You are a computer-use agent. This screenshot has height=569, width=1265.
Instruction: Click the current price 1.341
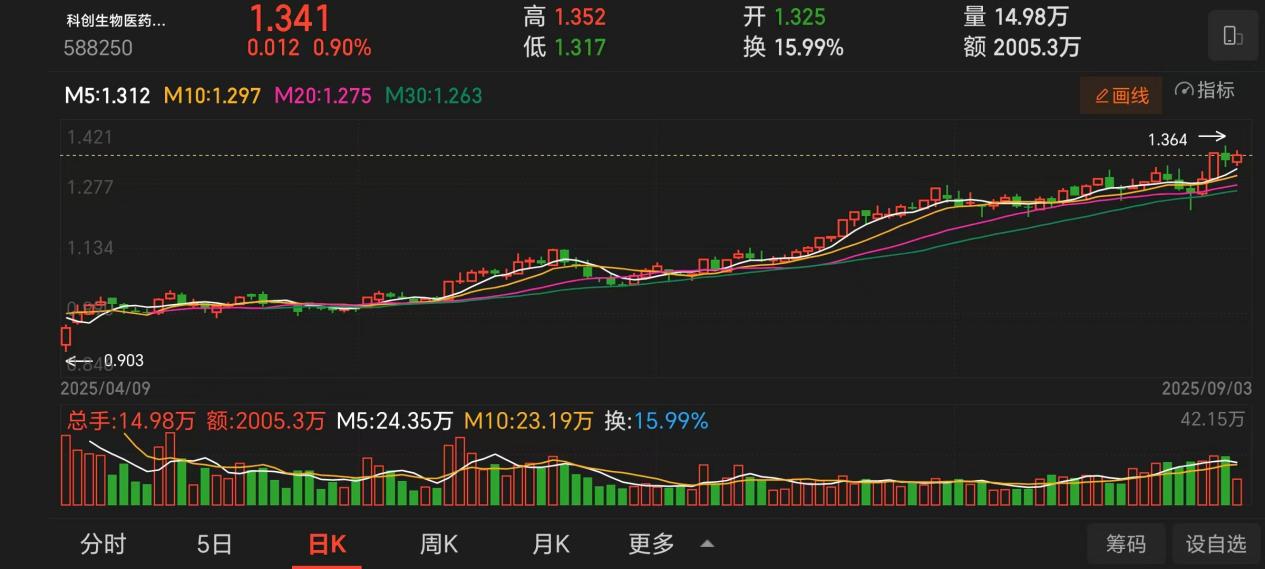(290, 18)
